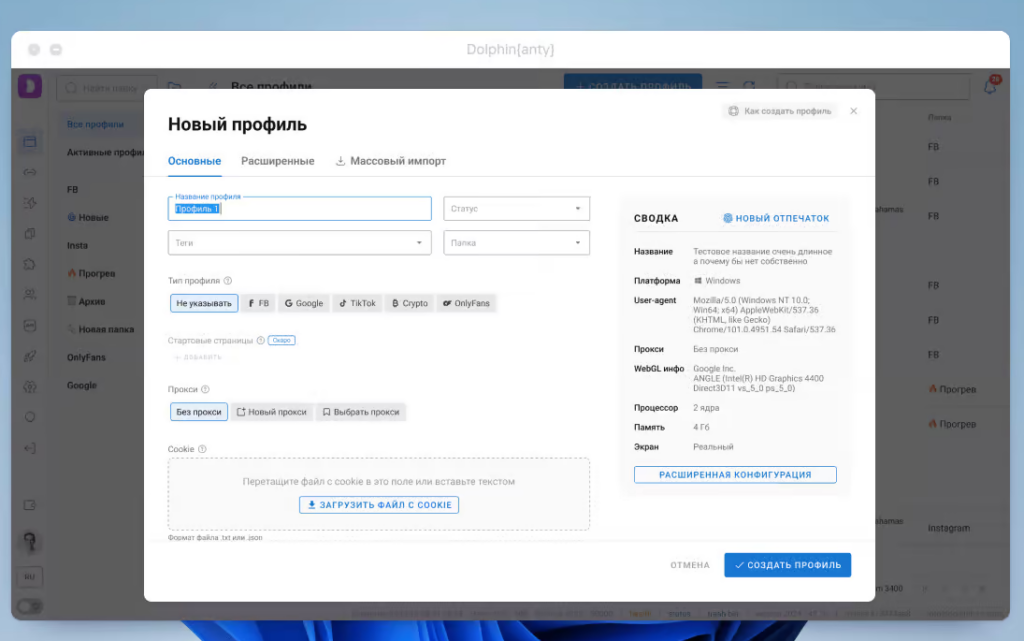Open the gear settings icon in sidebar
Screen dimensions: 1024x641
pos(29,387)
